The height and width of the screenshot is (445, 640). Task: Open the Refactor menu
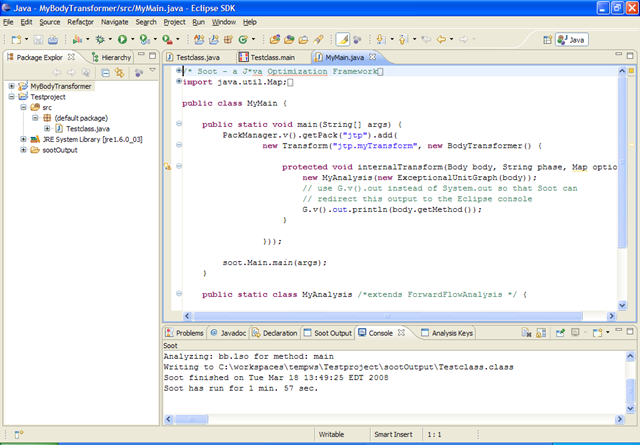[x=81, y=22]
